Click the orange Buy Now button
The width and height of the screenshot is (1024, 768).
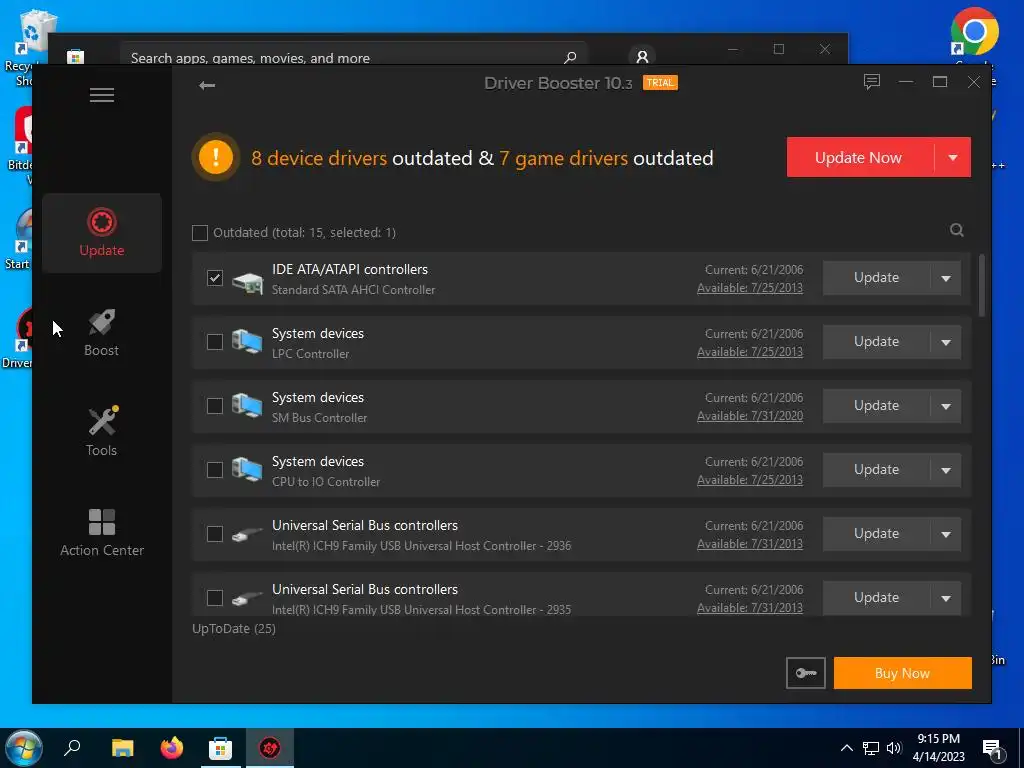coord(903,673)
